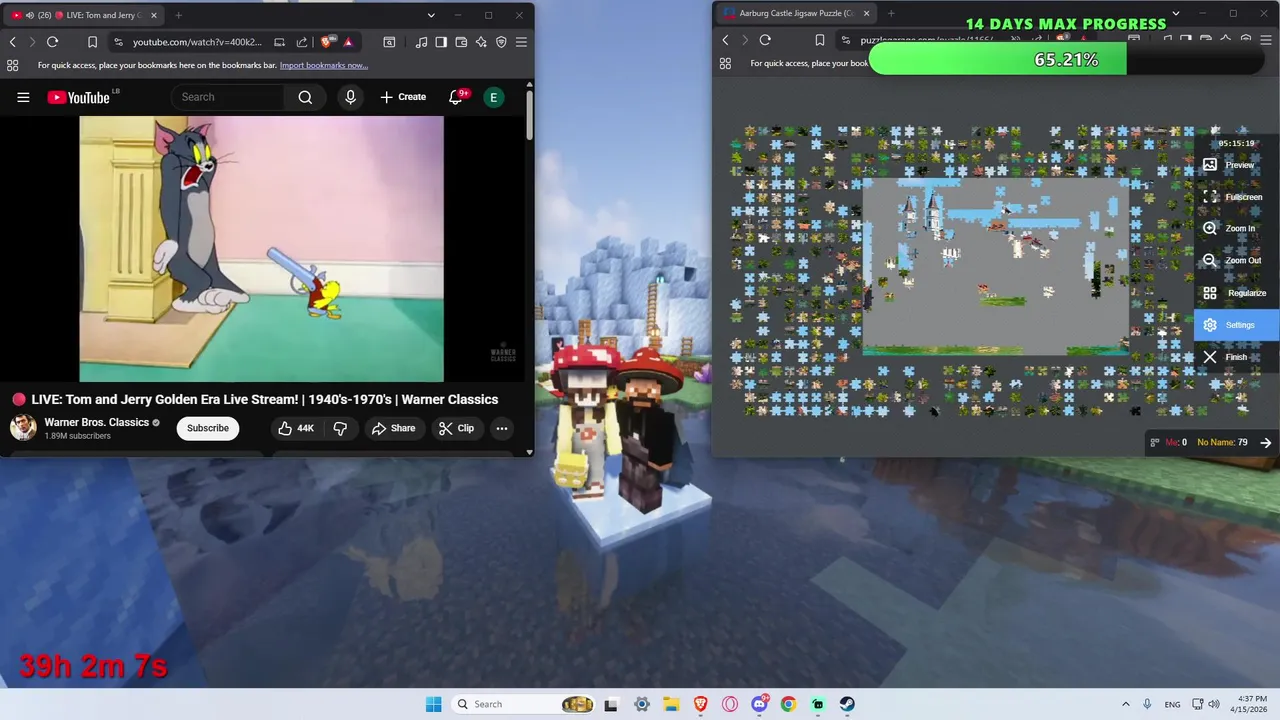Open a new tab in YouTube window

[178, 15]
